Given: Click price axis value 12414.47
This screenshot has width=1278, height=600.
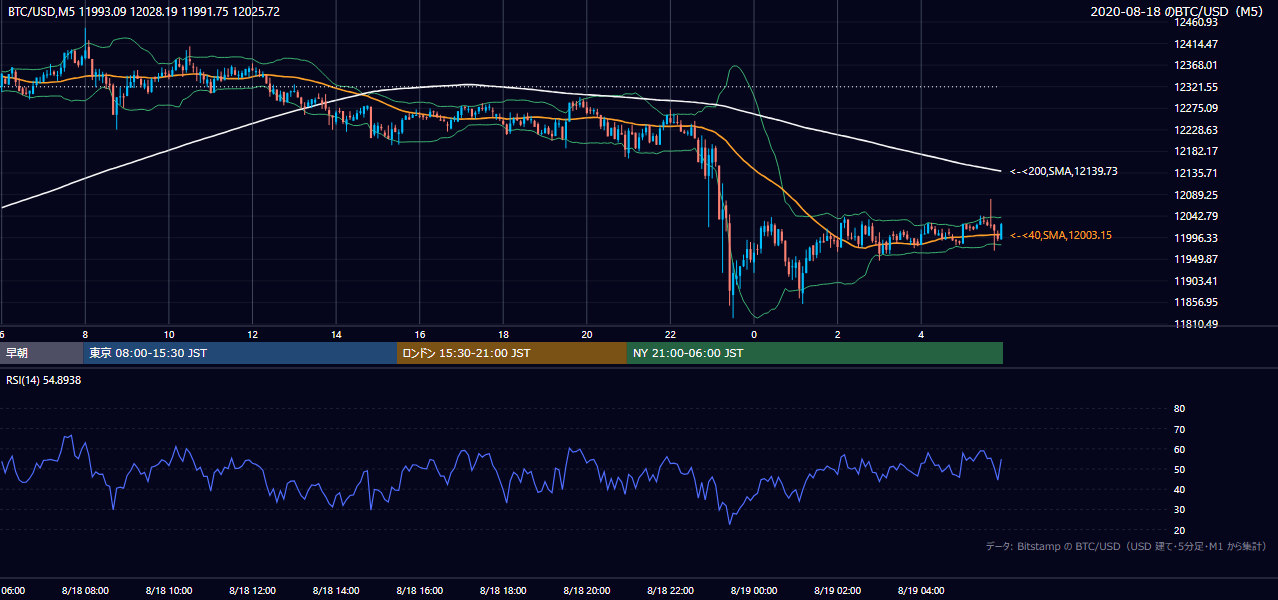Looking at the screenshot, I should coord(1197,44).
